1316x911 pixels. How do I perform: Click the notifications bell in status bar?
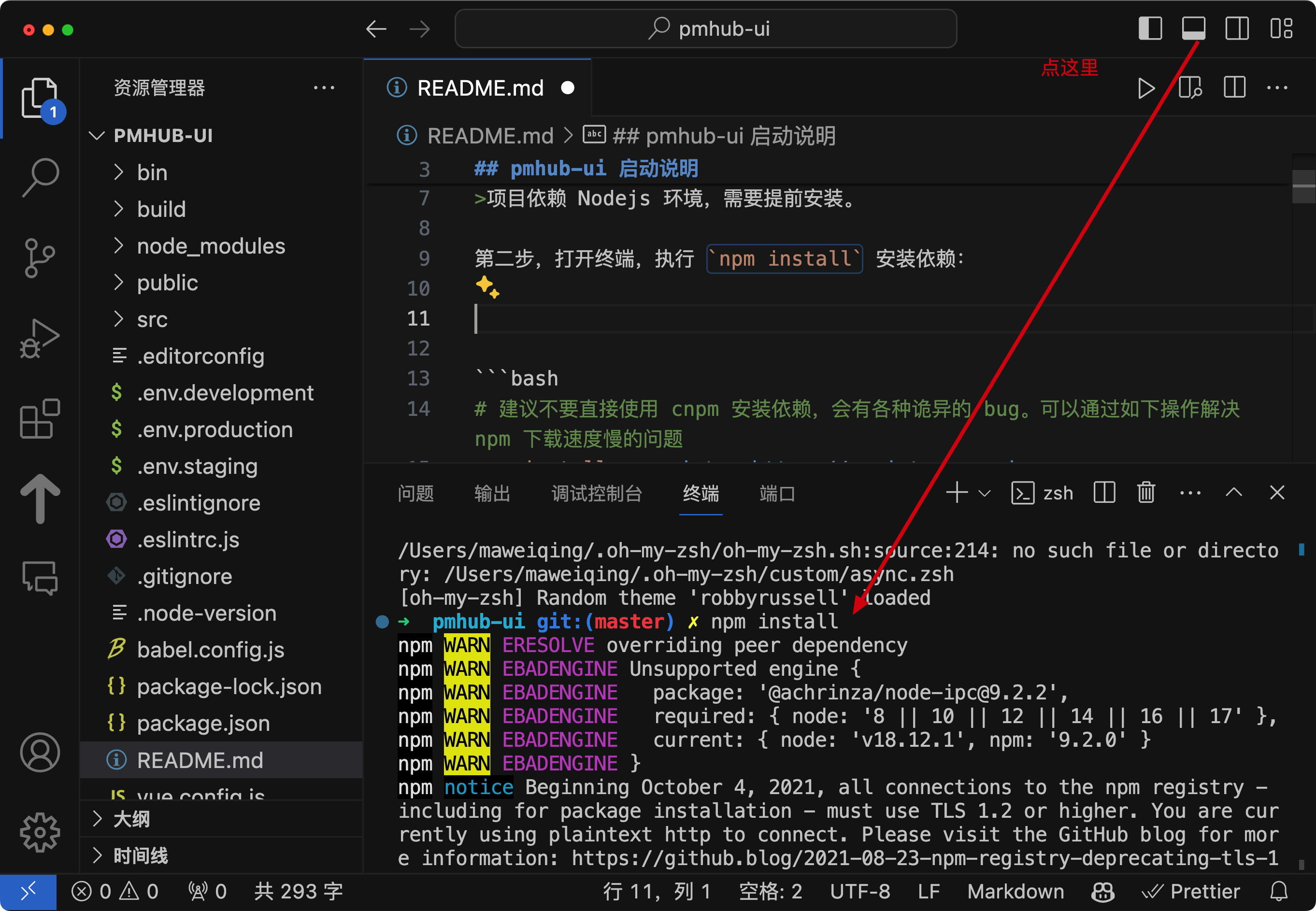1279,891
